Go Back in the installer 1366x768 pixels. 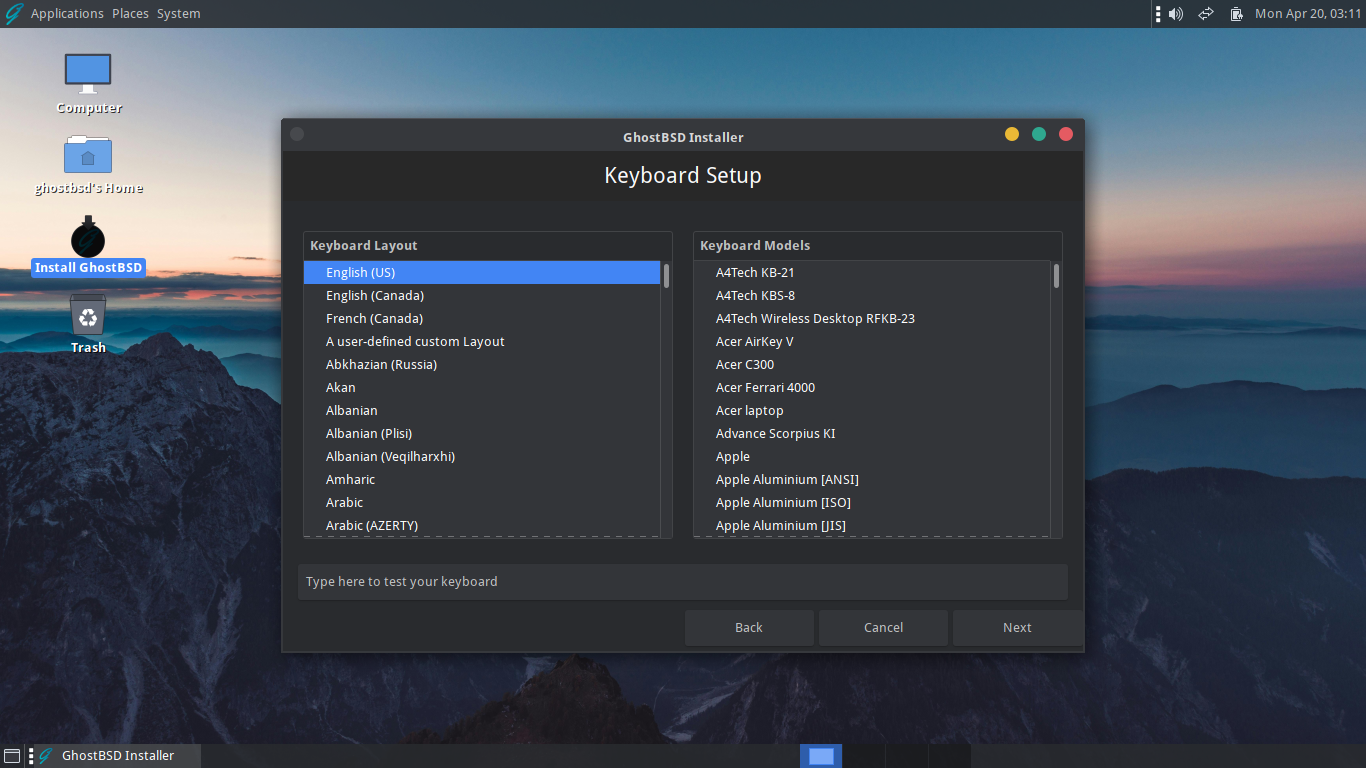pyautogui.click(x=749, y=628)
